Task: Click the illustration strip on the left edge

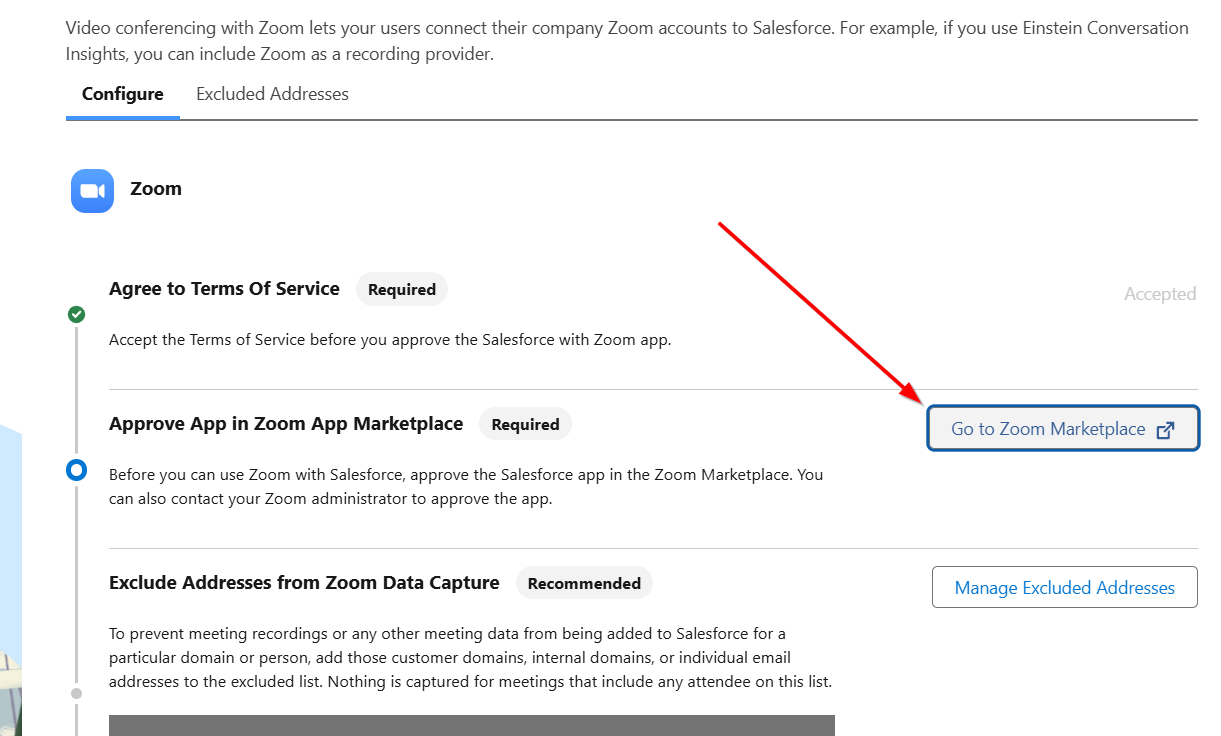Action: pyautogui.click(x=10, y=580)
